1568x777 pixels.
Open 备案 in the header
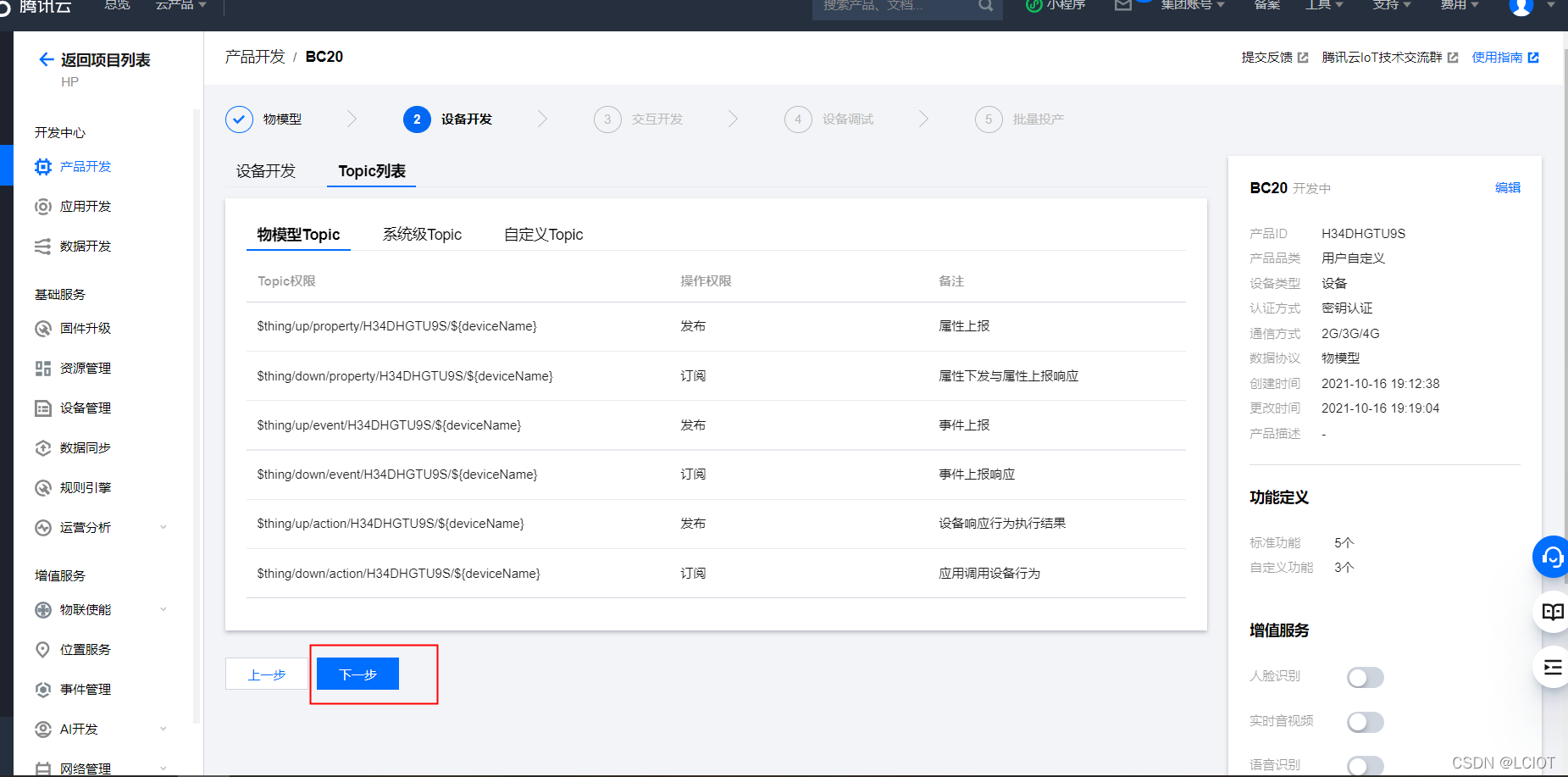(1267, 5)
